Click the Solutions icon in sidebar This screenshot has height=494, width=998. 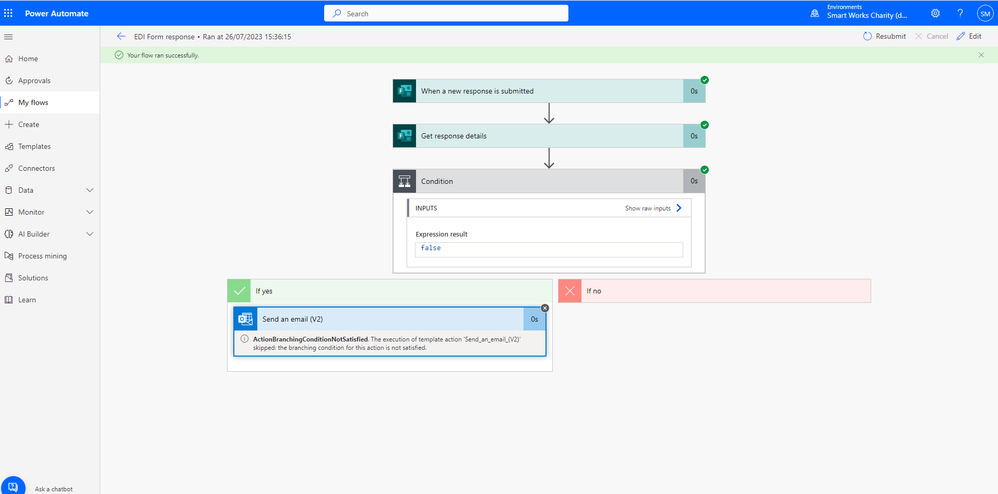click(x=9, y=278)
